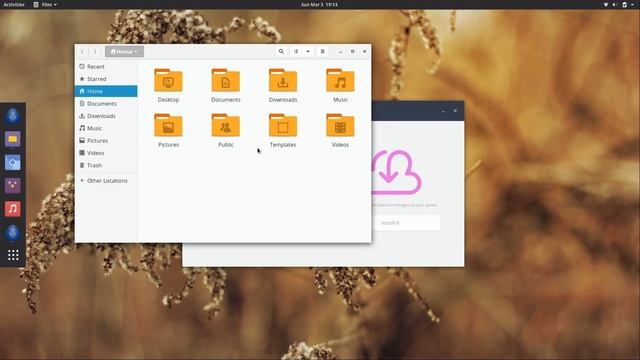640x360 pixels.
Task: Select Recent in the sidebar
Action: coord(106,67)
